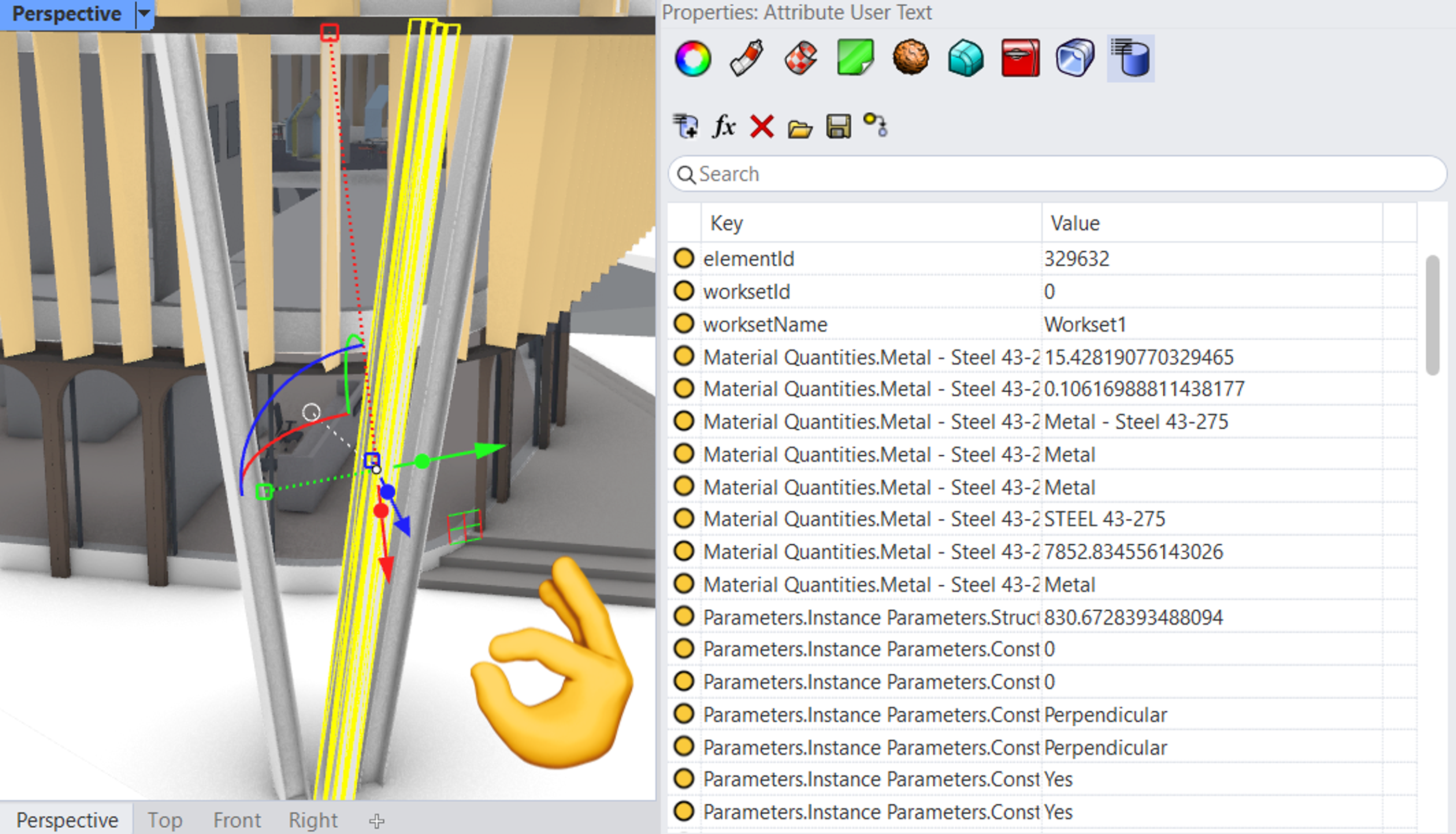Image resolution: width=1456 pixels, height=834 pixels.
Task: Click the gumball green Y-axis arrow
Action: pyautogui.click(x=490, y=450)
